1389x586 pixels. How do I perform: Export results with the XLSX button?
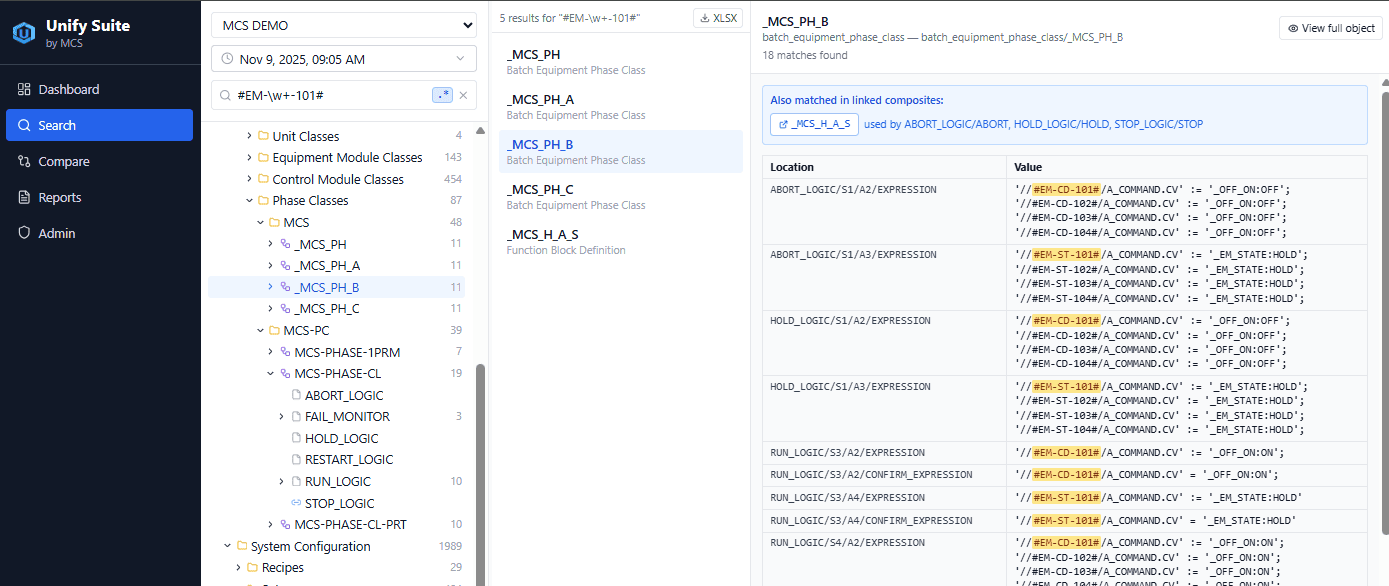719,18
